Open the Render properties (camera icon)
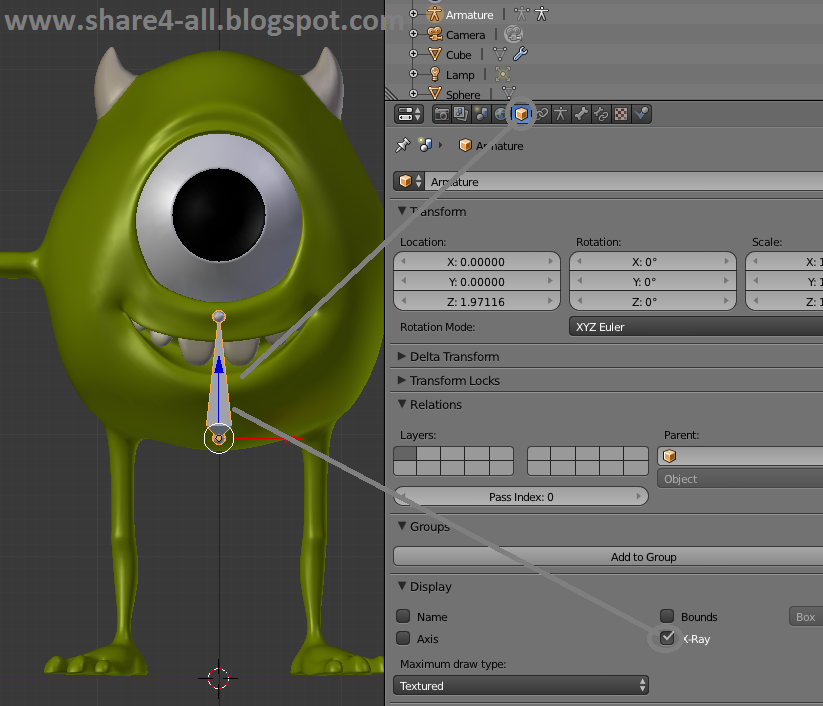 pyautogui.click(x=443, y=113)
